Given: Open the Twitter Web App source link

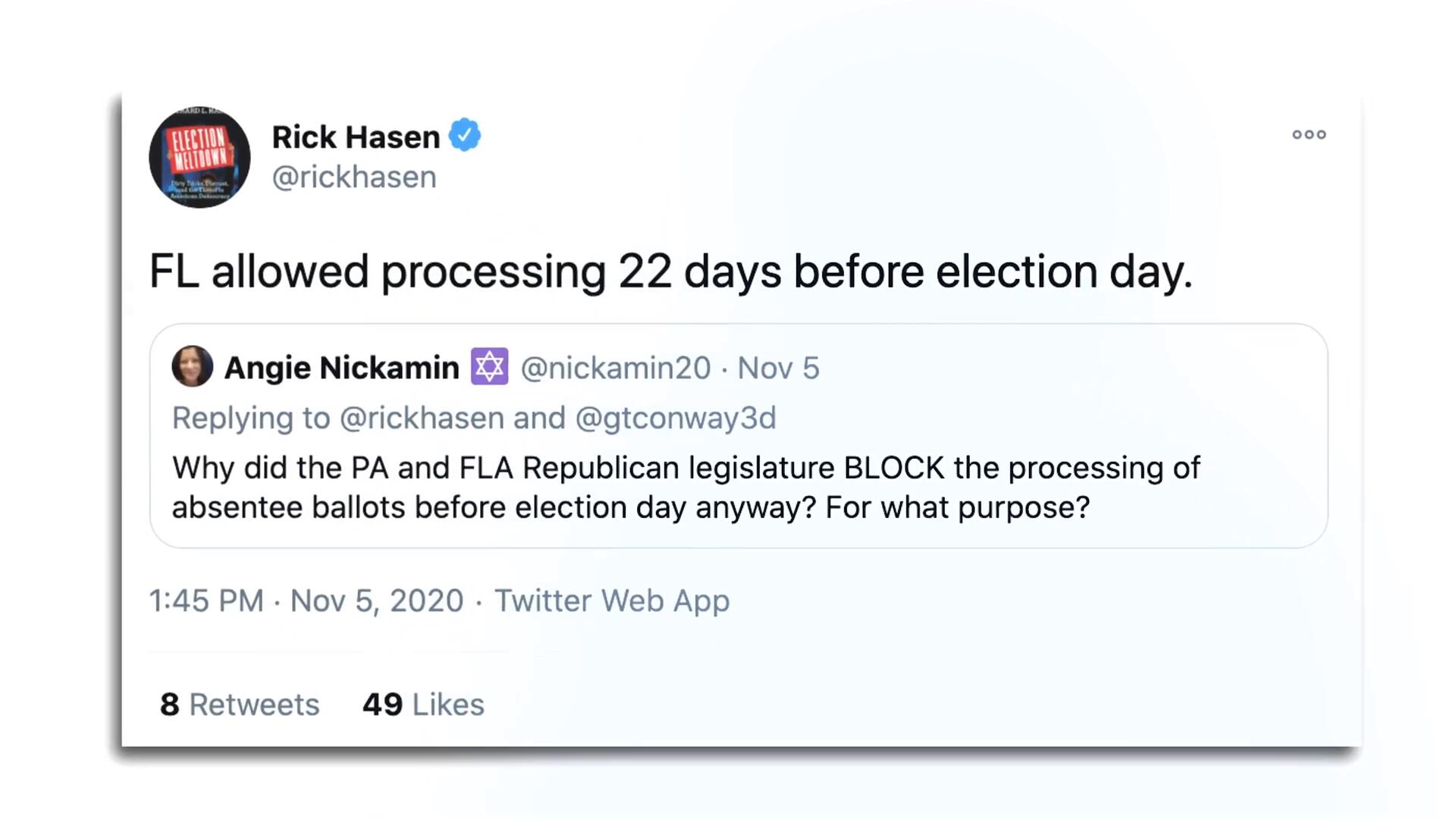Looking at the screenshot, I should point(612,601).
